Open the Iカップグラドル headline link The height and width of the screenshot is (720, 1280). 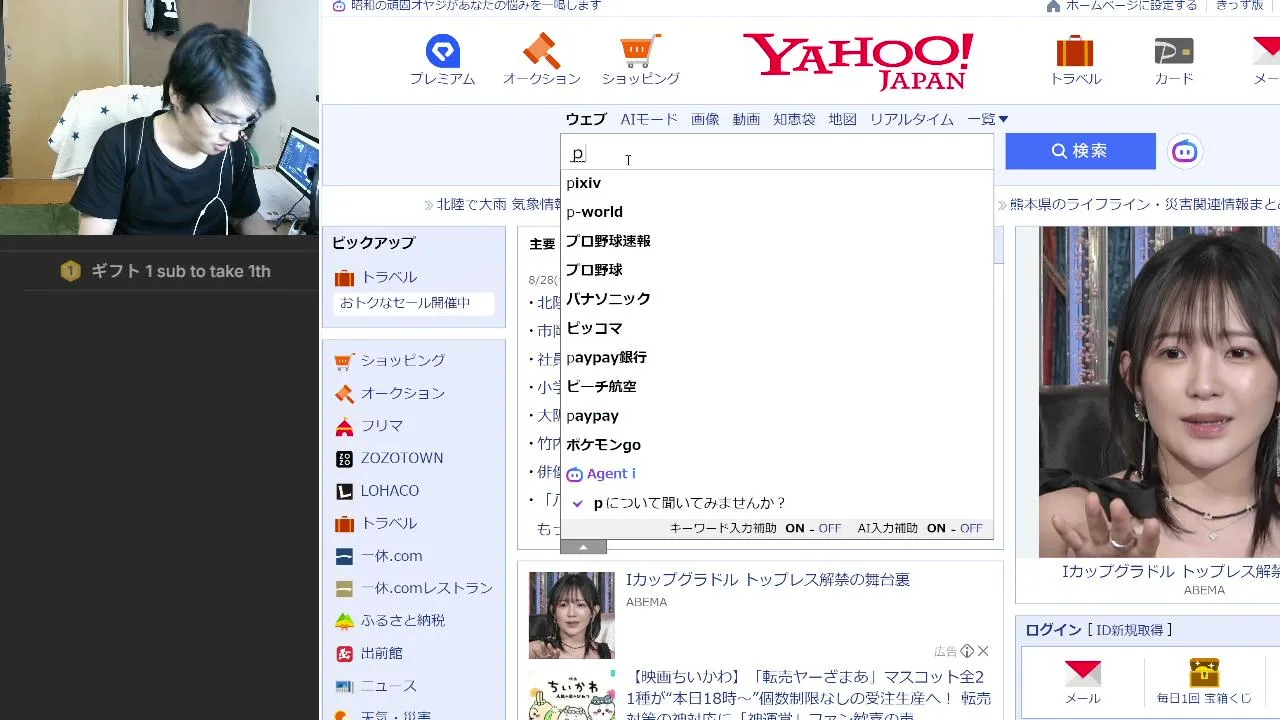tap(768, 580)
